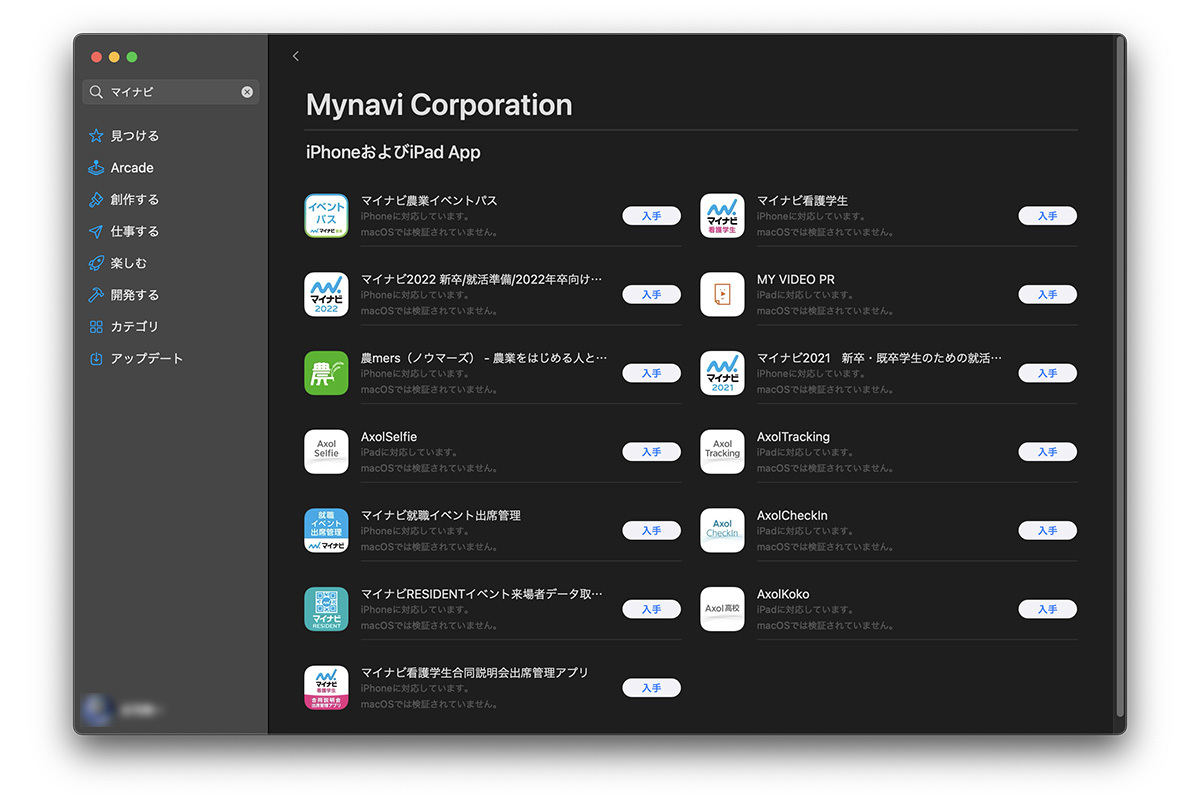Viewport: 1200px width, 800px height.
Task: Open マイナビ2022 app icon
Action: click(326, 295)
